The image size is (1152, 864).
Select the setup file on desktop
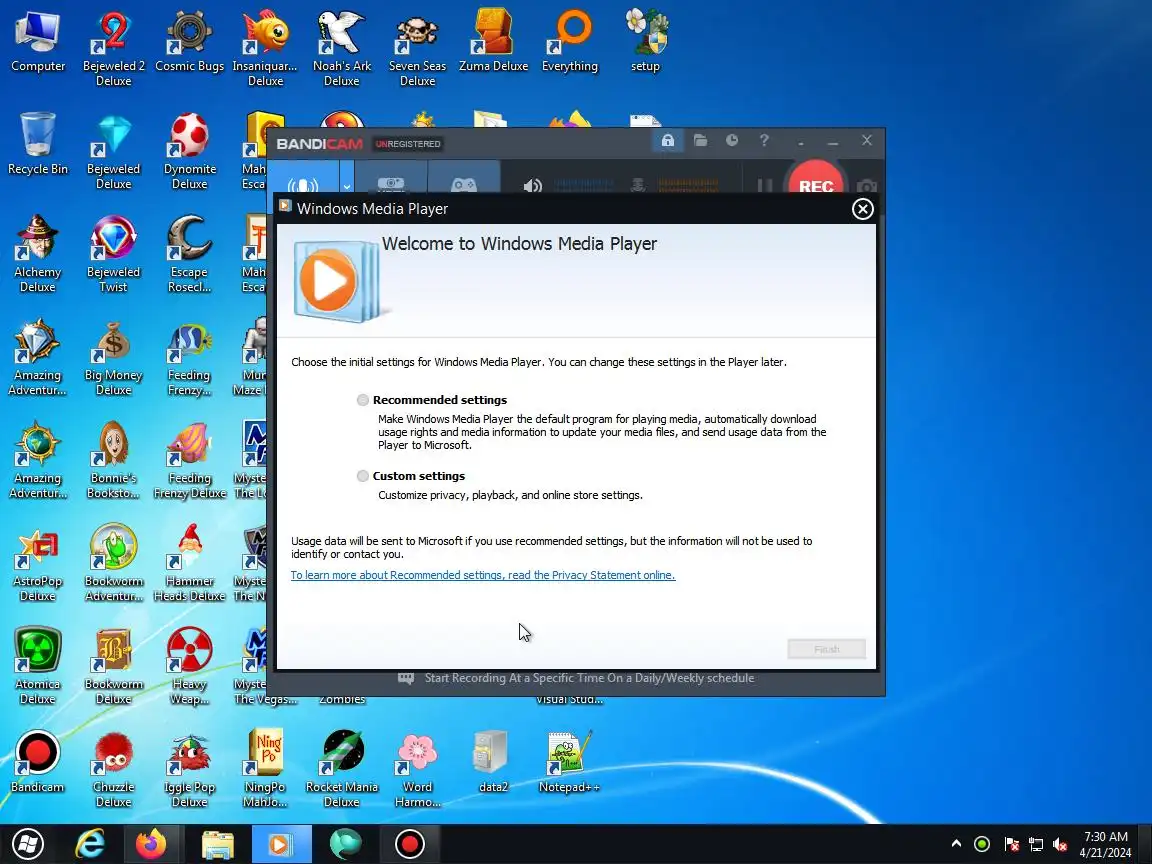[646, 40]
